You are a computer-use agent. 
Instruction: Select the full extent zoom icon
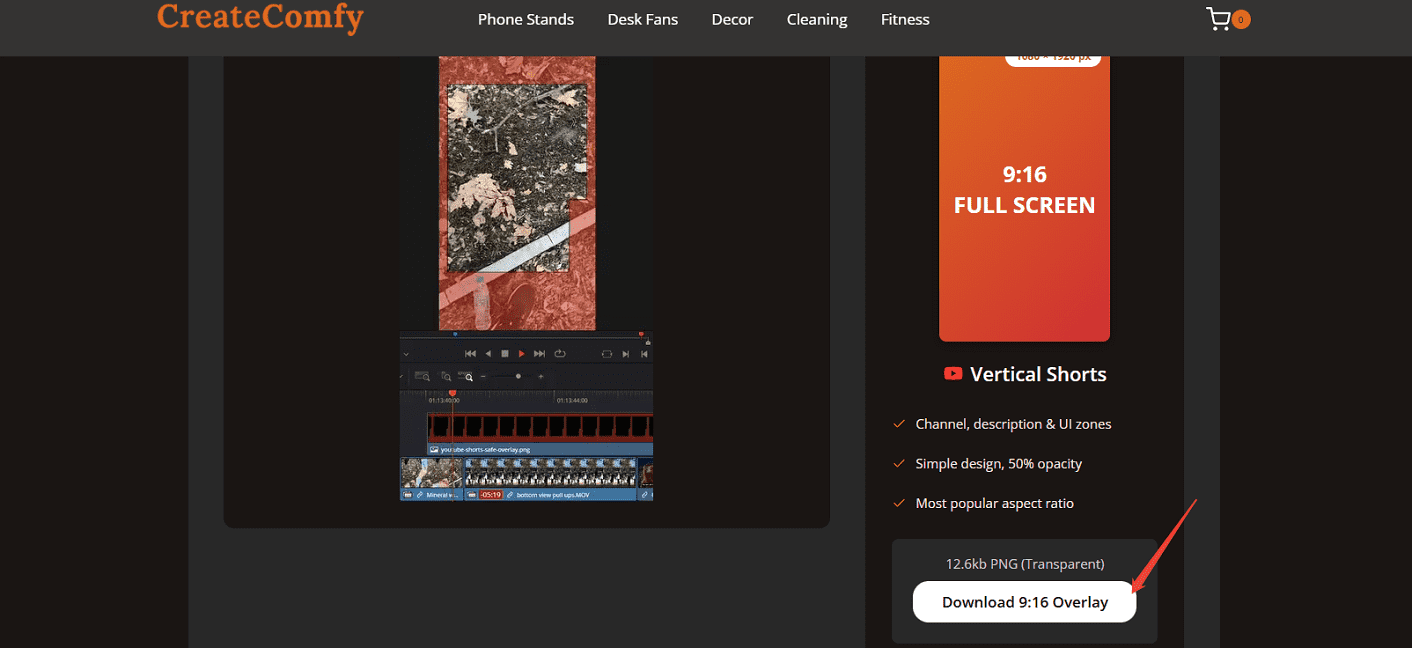424,376
